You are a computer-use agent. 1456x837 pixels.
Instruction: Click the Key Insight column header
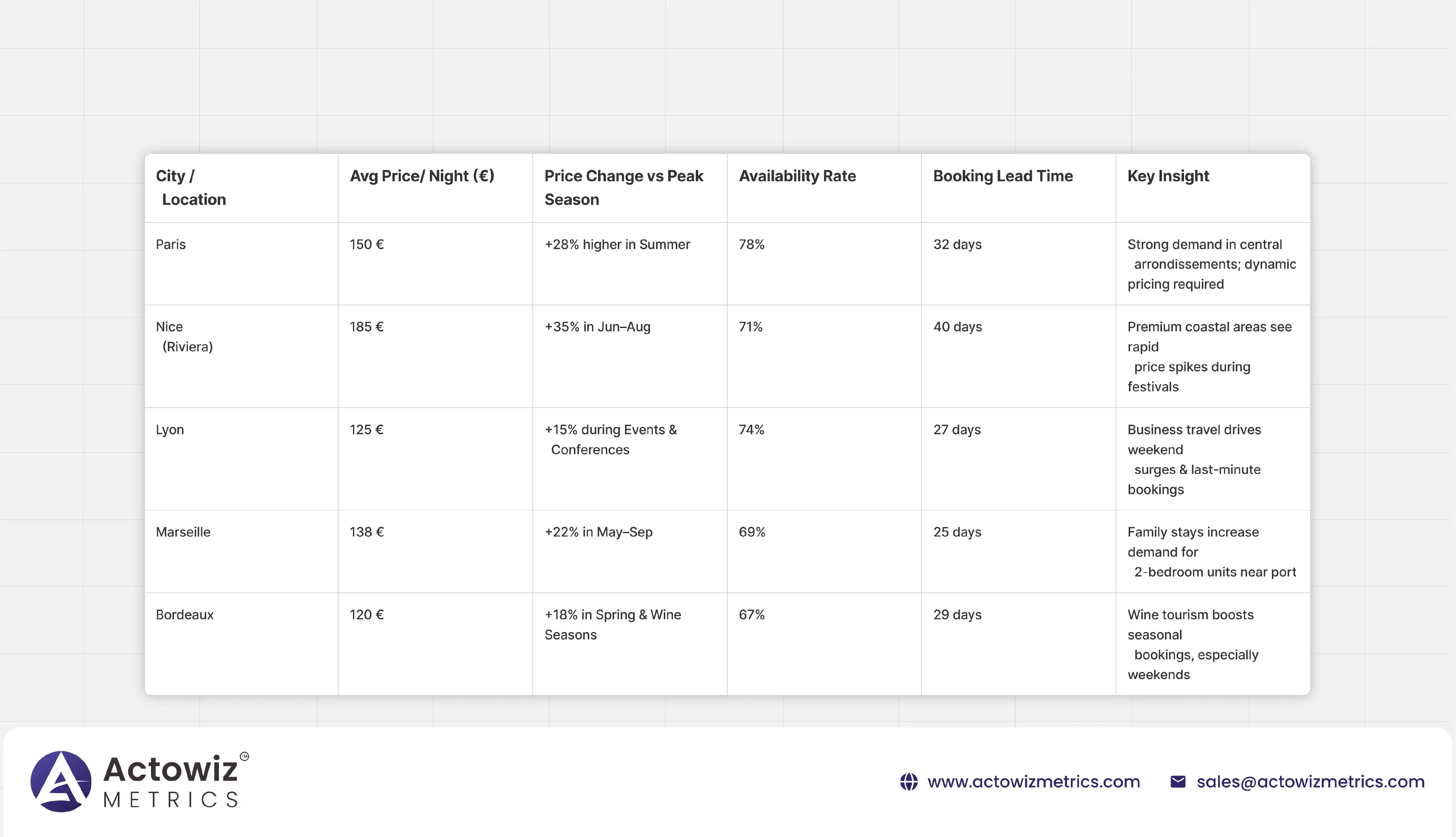(x=1168, y=176)
